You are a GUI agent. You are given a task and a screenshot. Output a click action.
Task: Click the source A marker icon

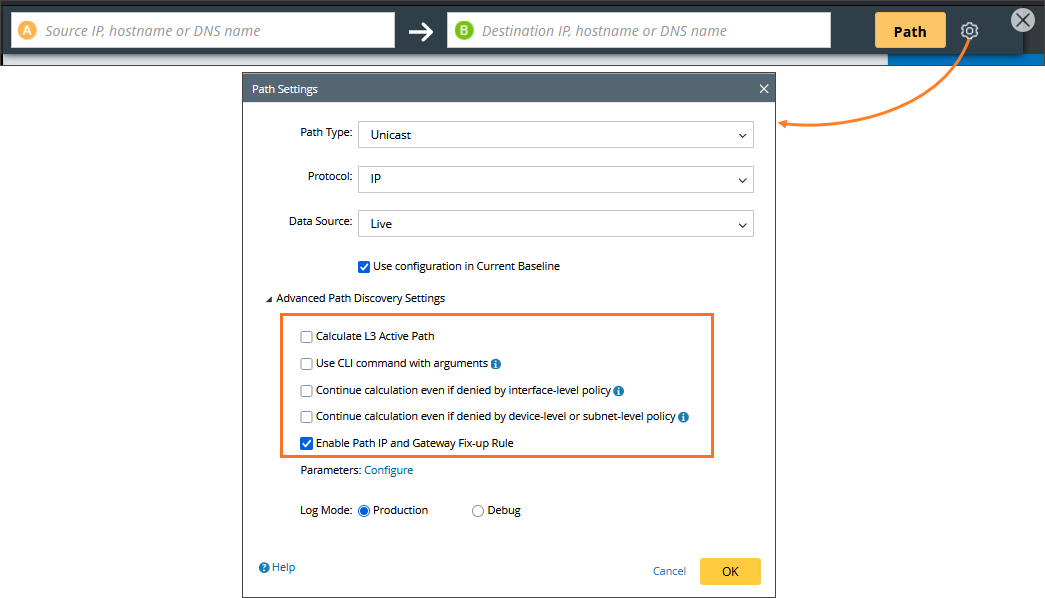coord(27,31)
